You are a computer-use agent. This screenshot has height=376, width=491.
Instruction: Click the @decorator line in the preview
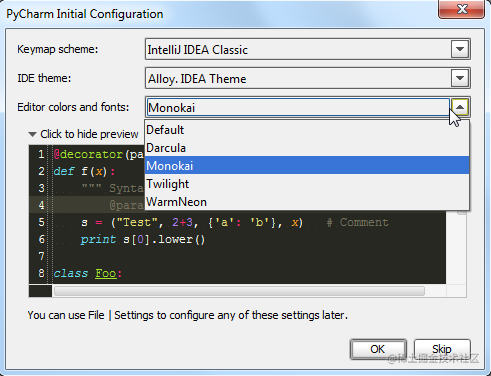pos(99,154)
